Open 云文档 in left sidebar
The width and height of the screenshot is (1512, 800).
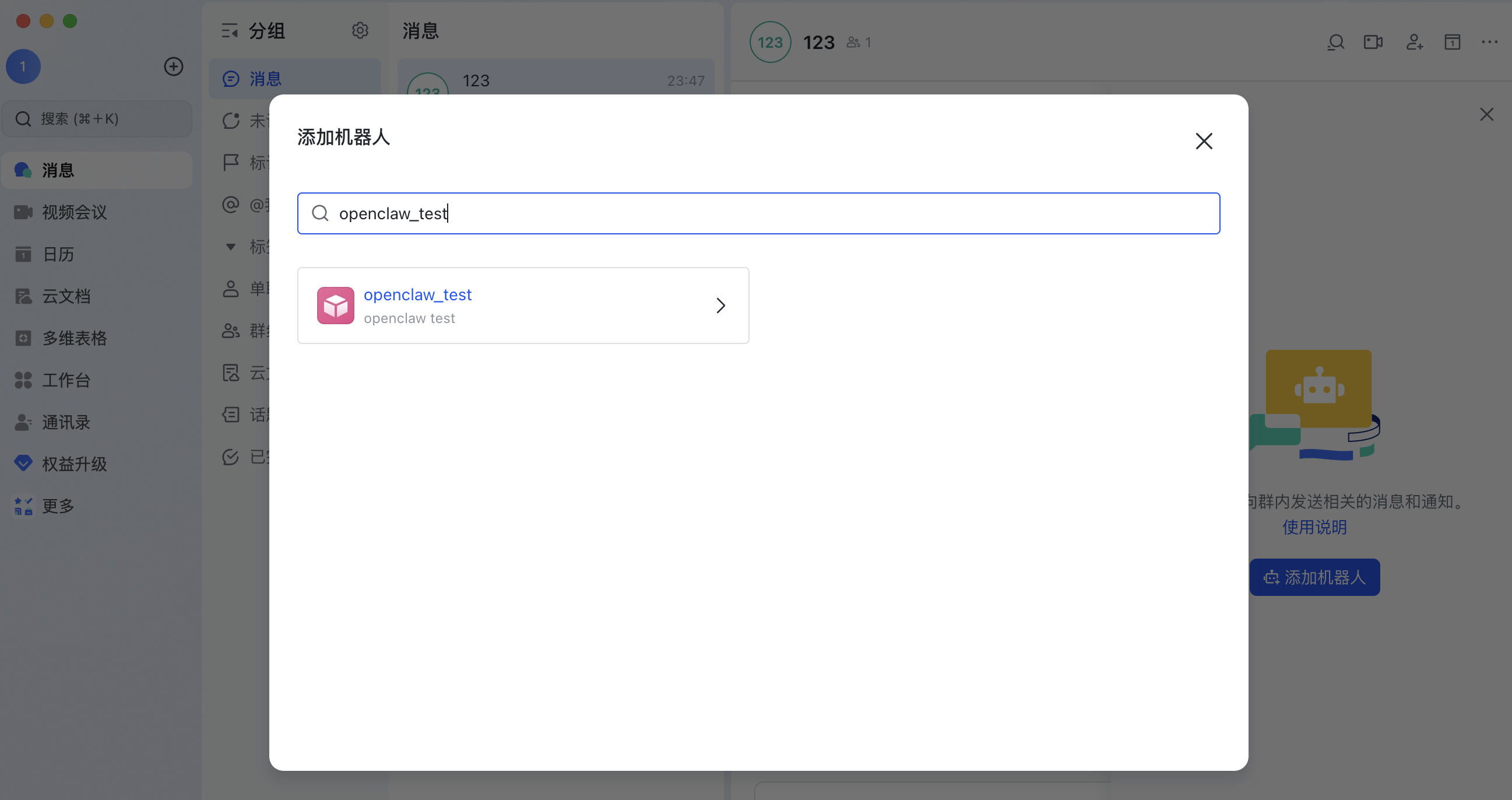point(66,296)
